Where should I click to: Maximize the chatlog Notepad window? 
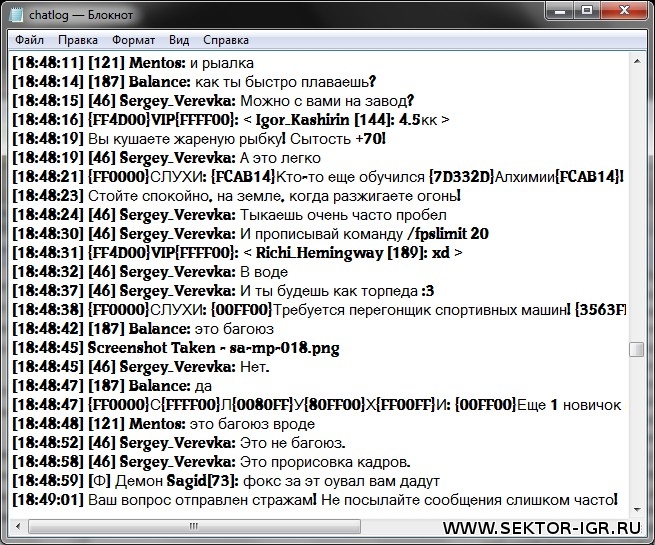[587, 10]
